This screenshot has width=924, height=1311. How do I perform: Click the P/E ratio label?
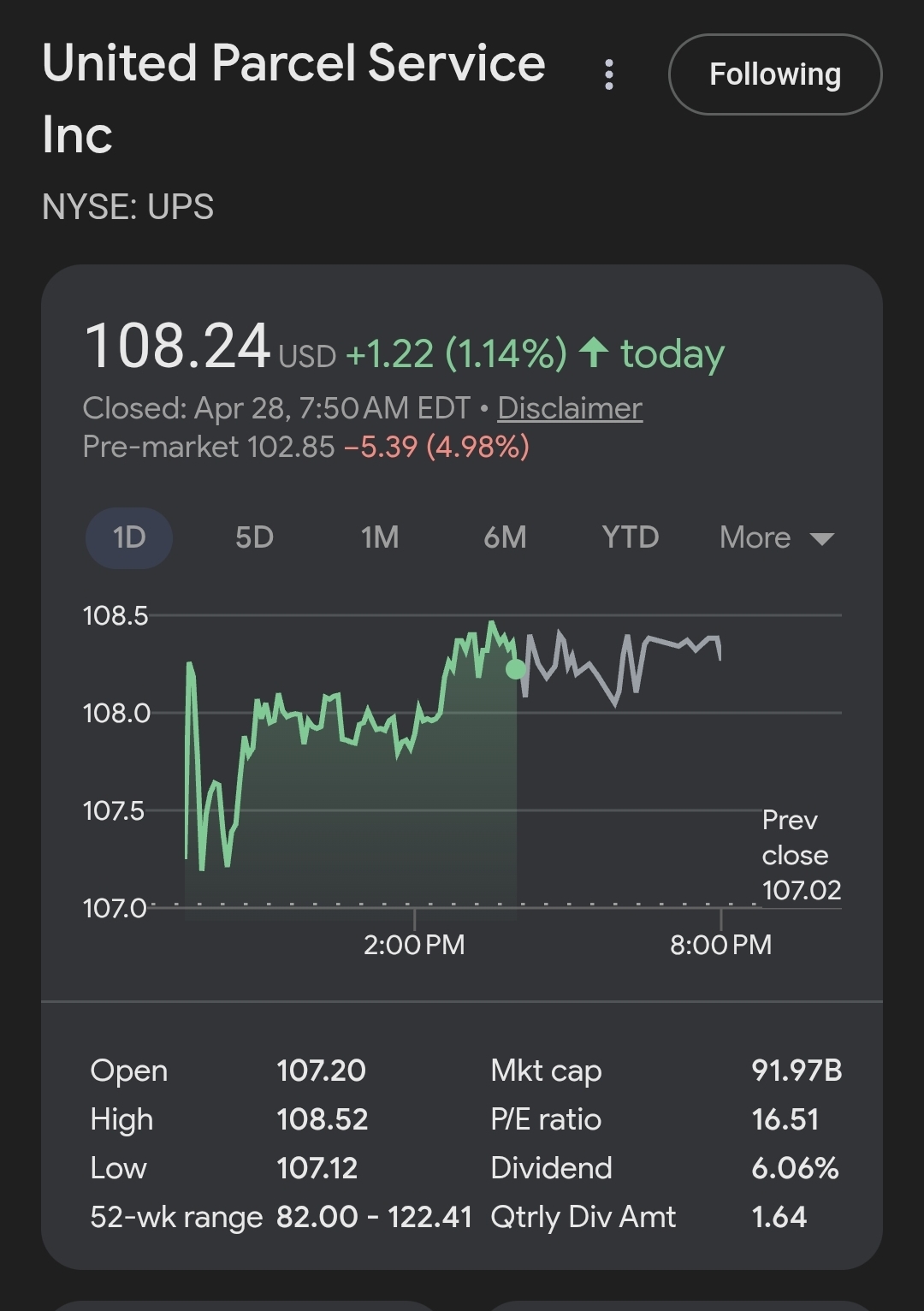pyautogui.click(x=546, y=1119)
